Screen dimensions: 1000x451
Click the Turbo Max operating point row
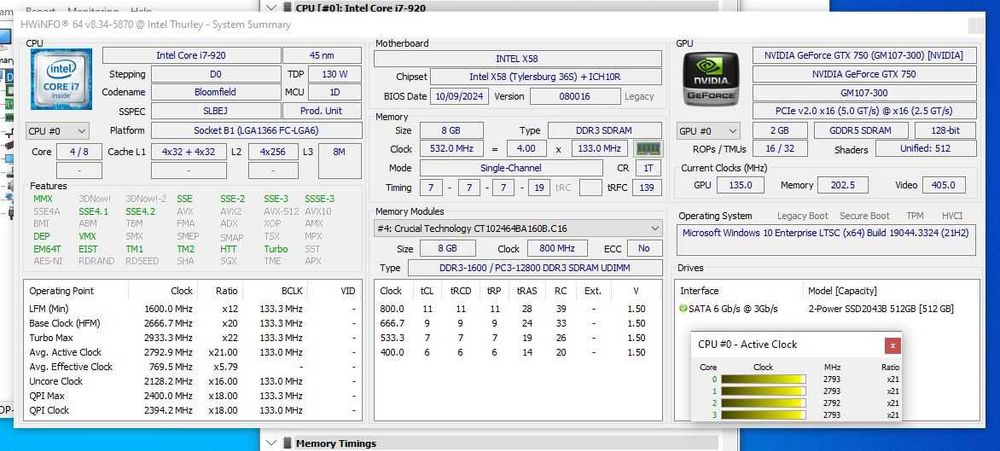(193, 338)
